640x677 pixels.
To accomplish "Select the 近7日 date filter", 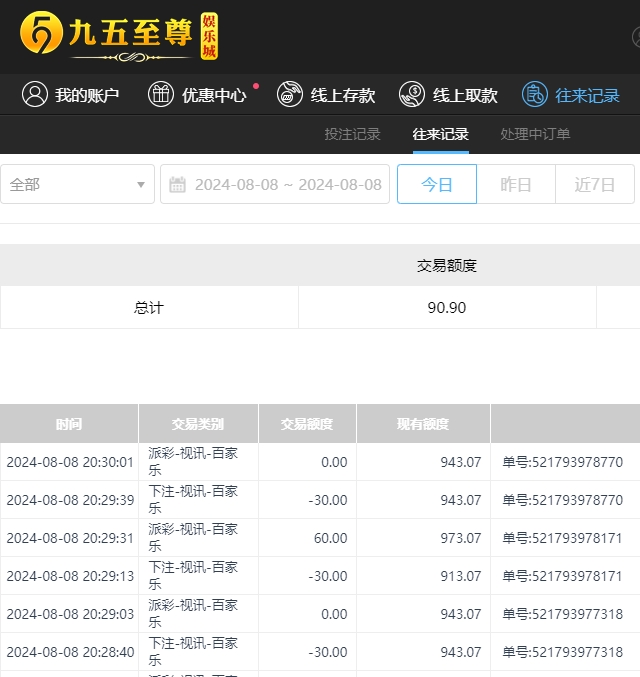I will tap(594, 184).
